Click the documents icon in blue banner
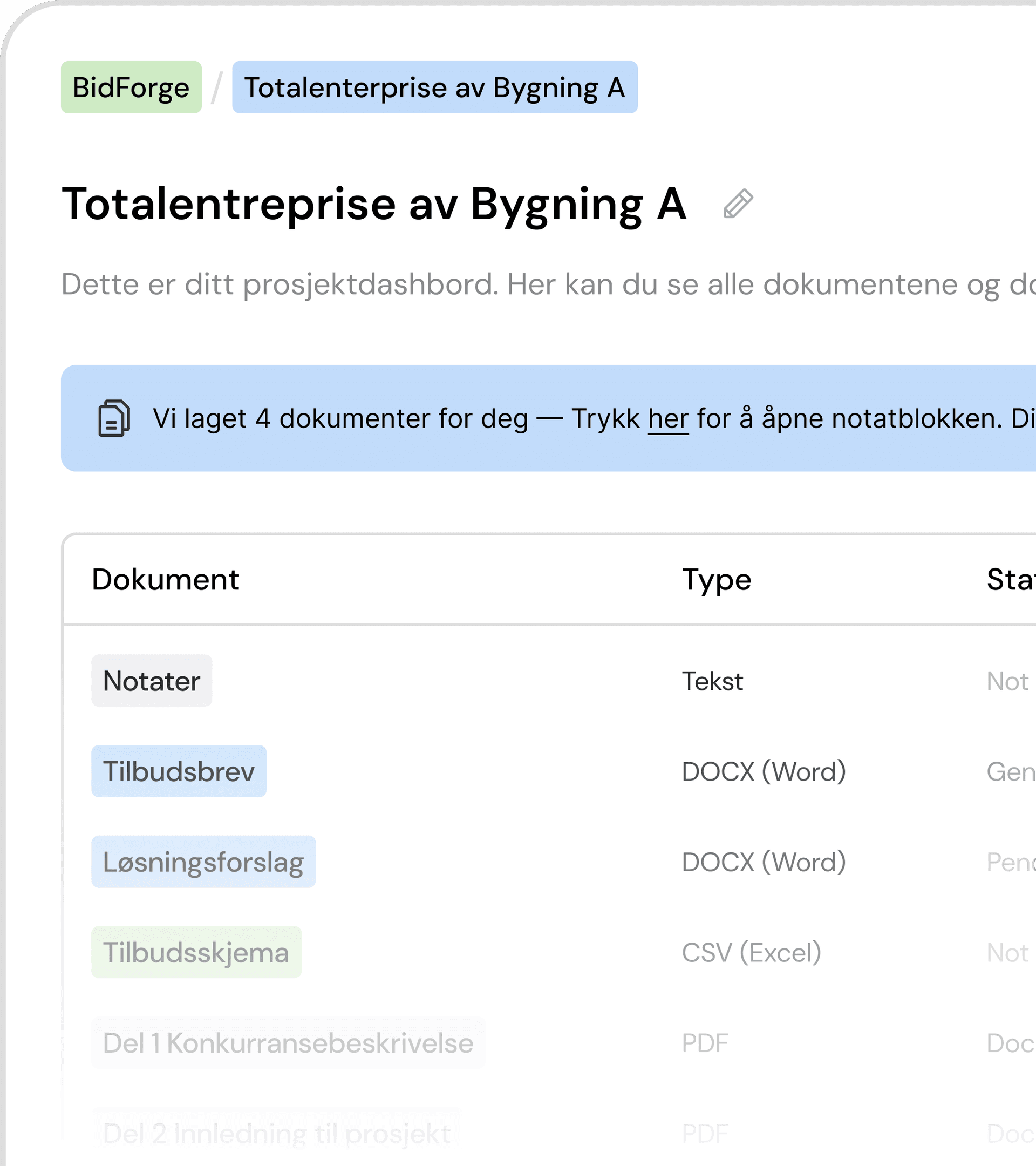Image resolution: width=1036 pixels, height=1166 pixels. click(x=114, y=418)
